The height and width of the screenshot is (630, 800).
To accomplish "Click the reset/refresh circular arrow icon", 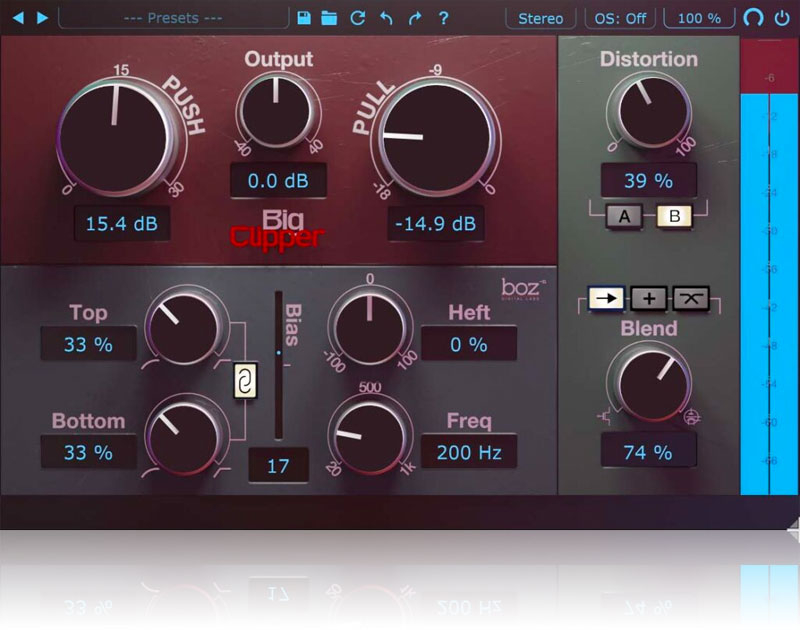I will 358,18.
